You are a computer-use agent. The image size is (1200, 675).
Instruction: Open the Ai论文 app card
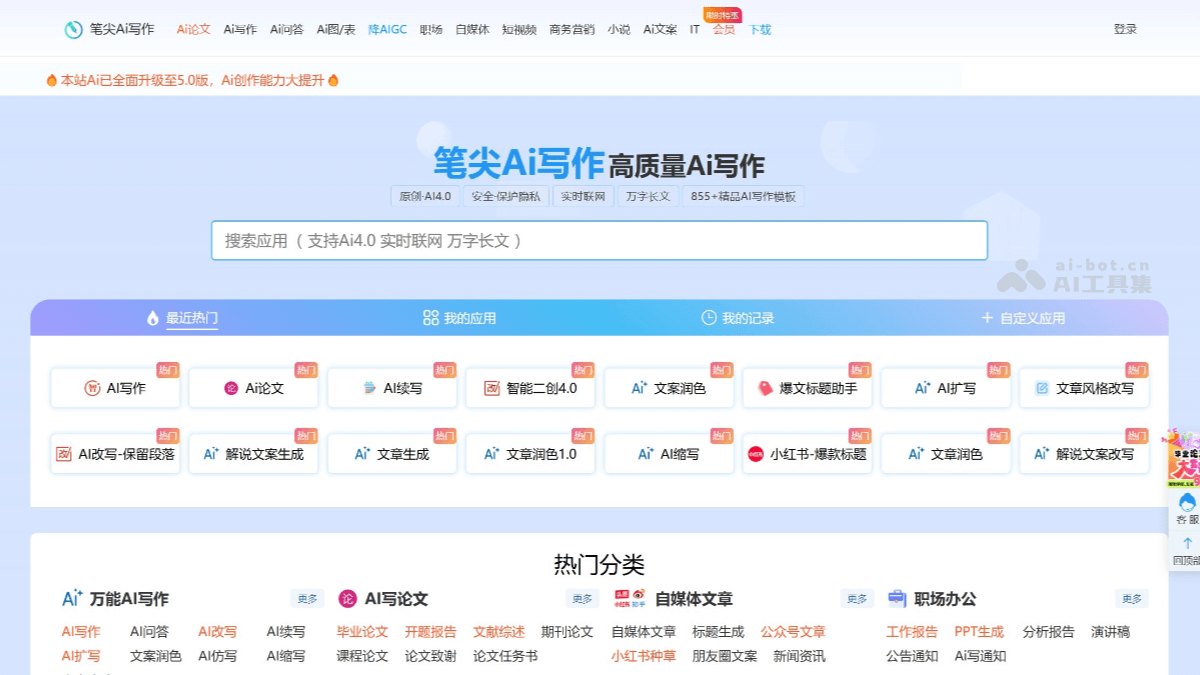(254, 388)
